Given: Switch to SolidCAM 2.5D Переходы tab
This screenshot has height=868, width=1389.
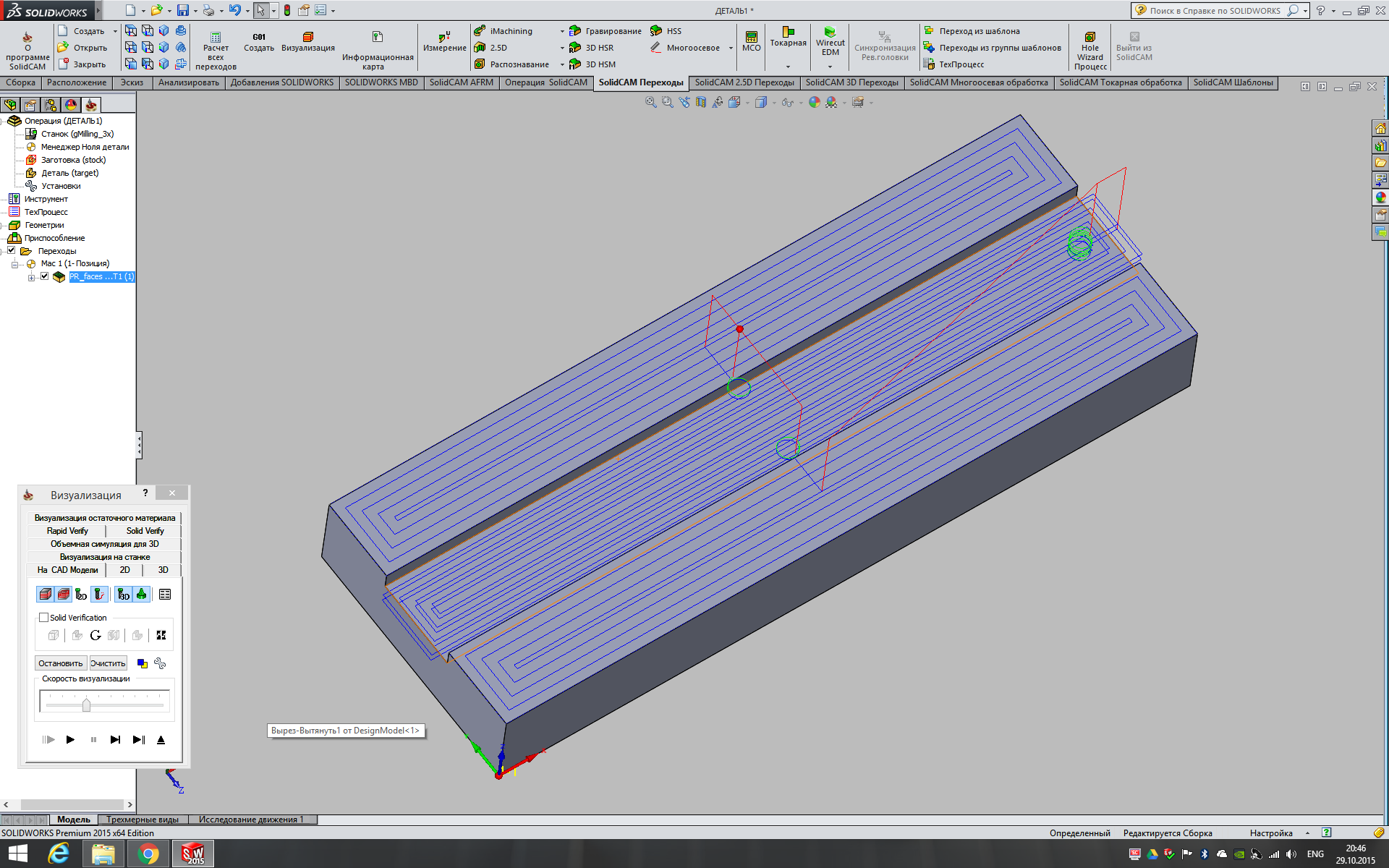Looking at the screenshot, I should point(744,82).
